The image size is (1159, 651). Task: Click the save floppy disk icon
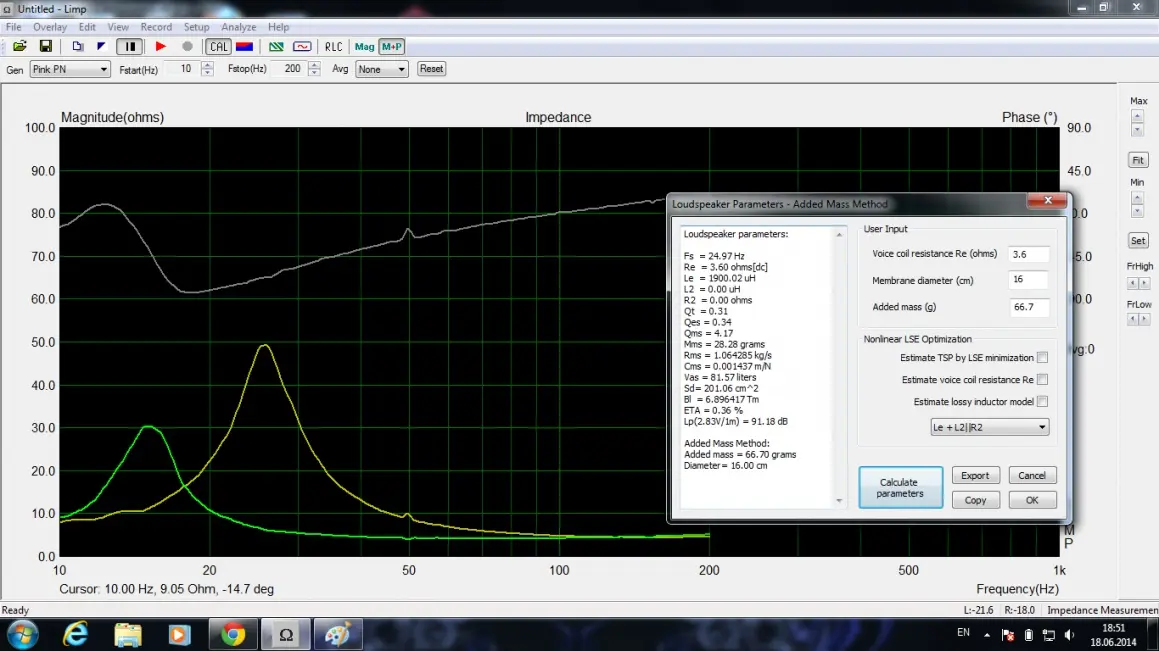click(x=45, y=46)
